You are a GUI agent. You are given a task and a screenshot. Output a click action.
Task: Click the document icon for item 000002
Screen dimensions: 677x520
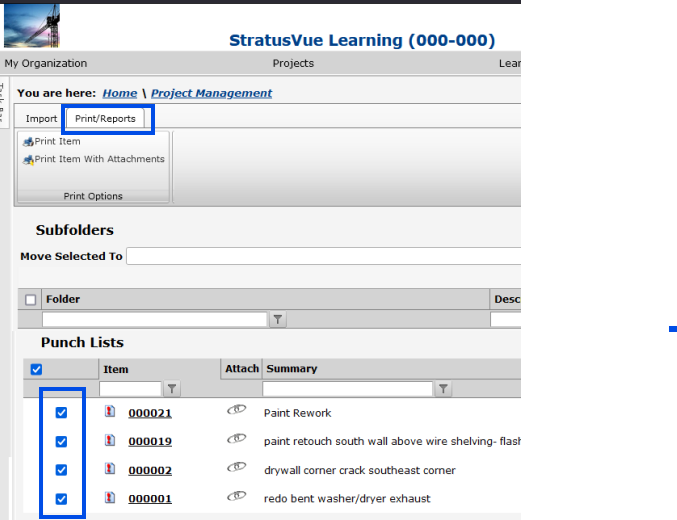tap(110, 469)
